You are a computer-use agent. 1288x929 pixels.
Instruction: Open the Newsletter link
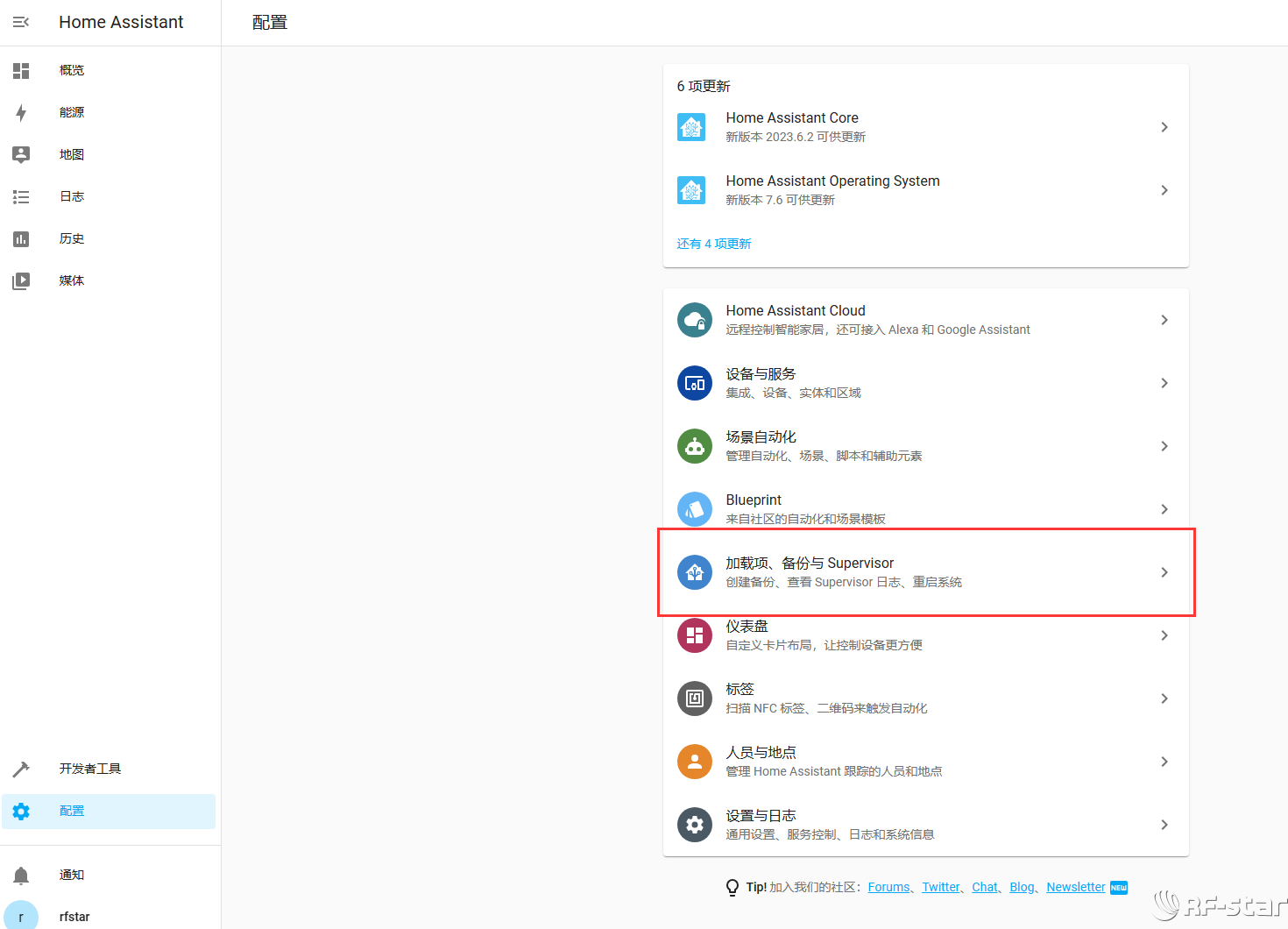coord(1075,887)
